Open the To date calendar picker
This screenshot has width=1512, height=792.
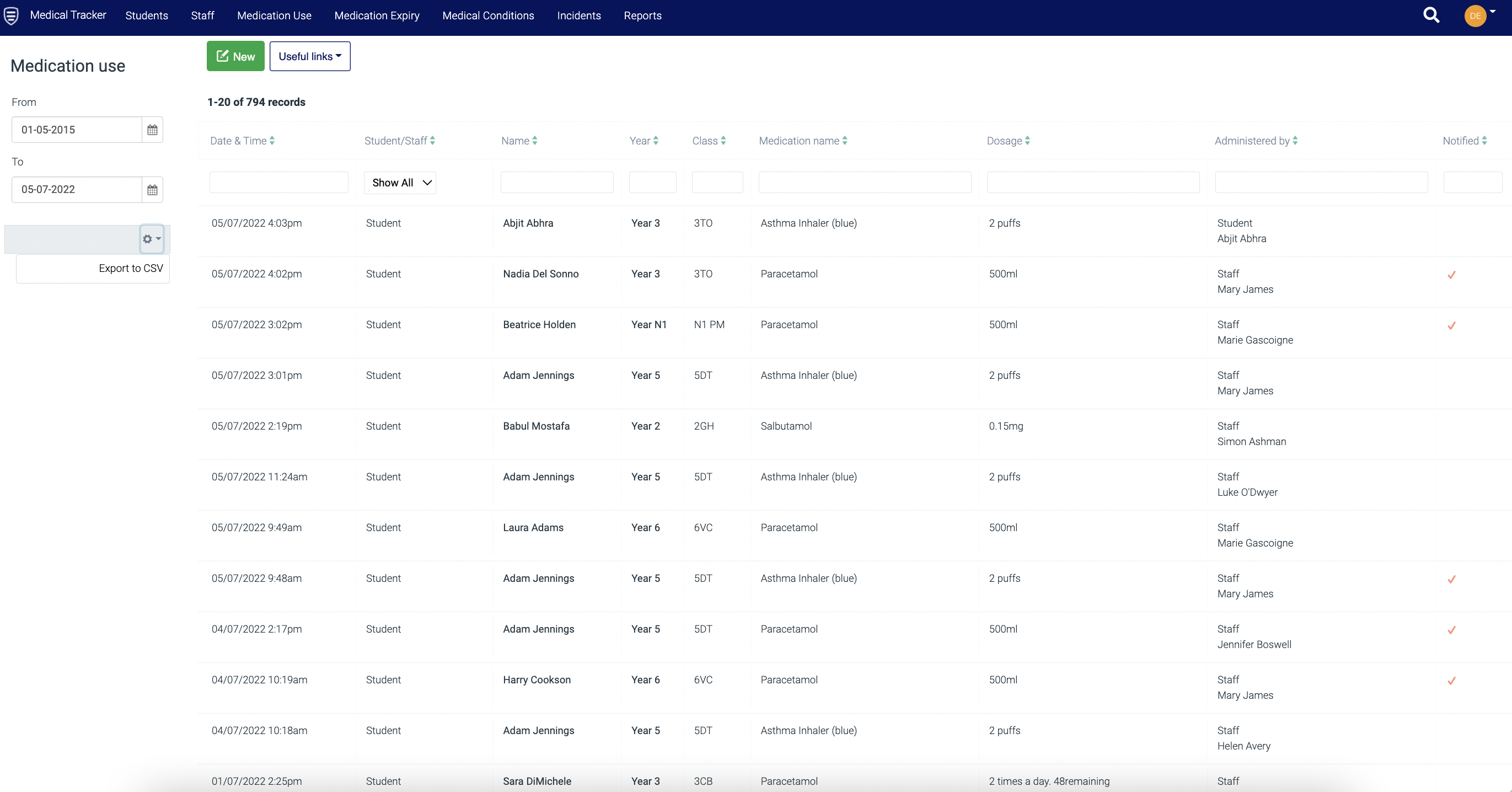[152, 190]
